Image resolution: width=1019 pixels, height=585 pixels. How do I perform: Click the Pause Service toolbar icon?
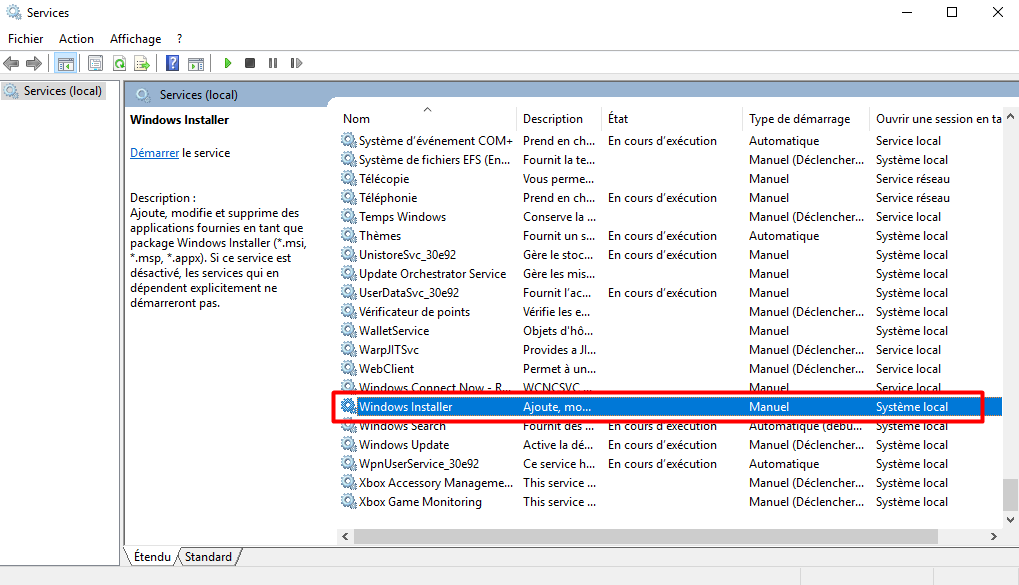coord(273,63)
